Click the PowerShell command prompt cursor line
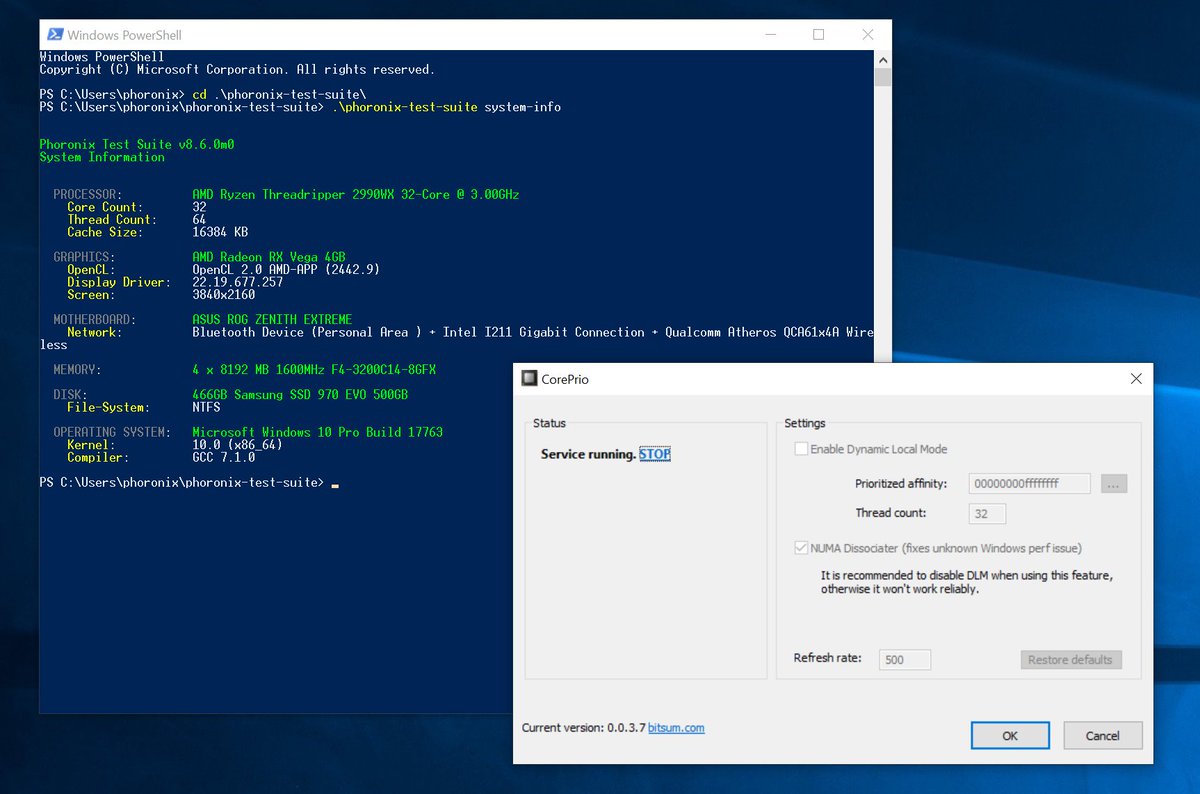Screen dimensions: 1200x794 [190, 483]
